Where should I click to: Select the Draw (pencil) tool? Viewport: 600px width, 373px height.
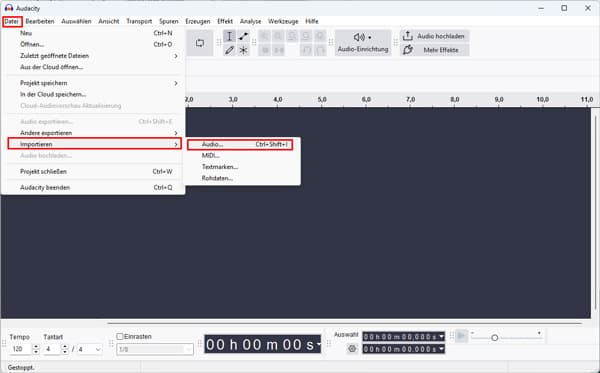(229, 50)
